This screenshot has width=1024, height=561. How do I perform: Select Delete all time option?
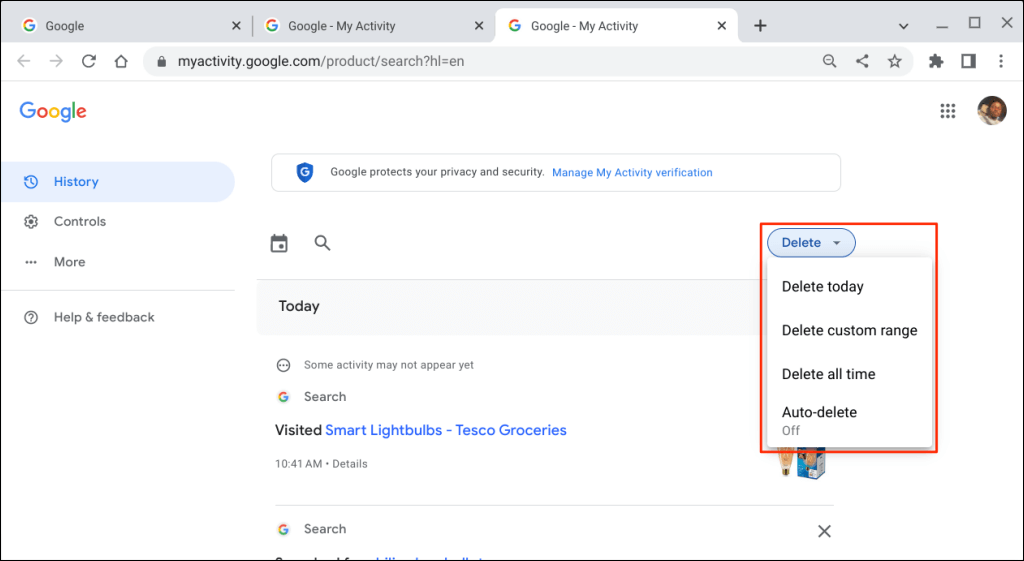828,375
